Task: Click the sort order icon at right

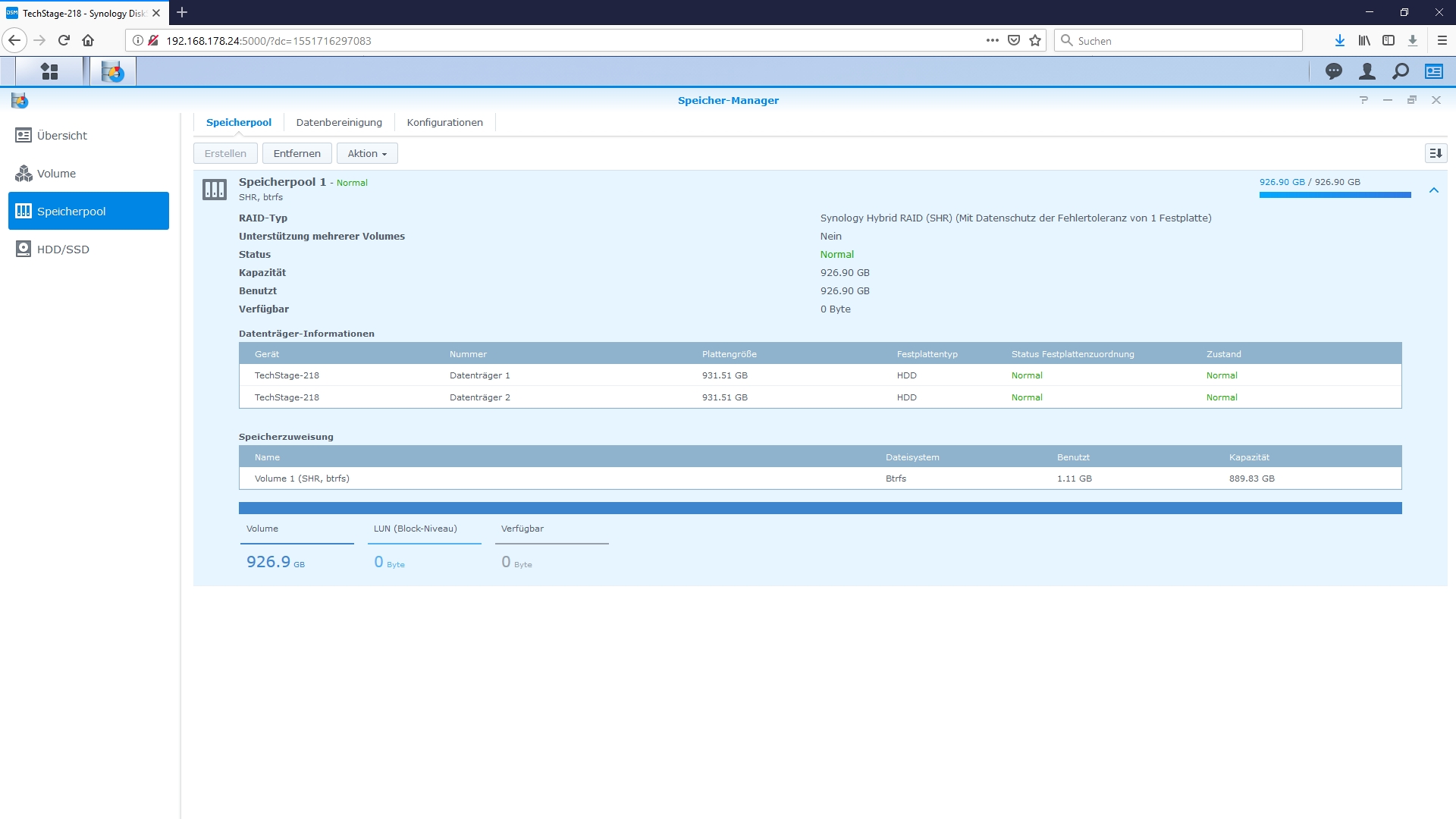Action: (x=1436, y=153)
